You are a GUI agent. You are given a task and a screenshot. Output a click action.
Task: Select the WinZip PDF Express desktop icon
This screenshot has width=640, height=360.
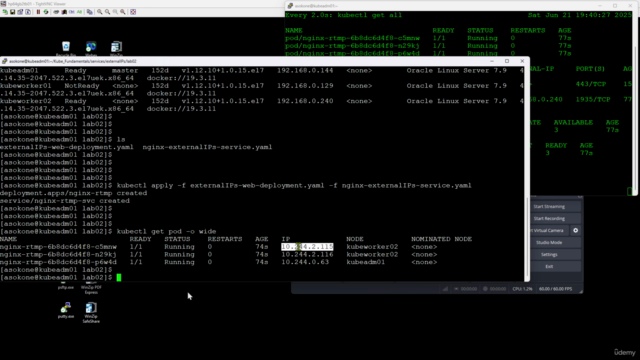(x=91, y=288)
